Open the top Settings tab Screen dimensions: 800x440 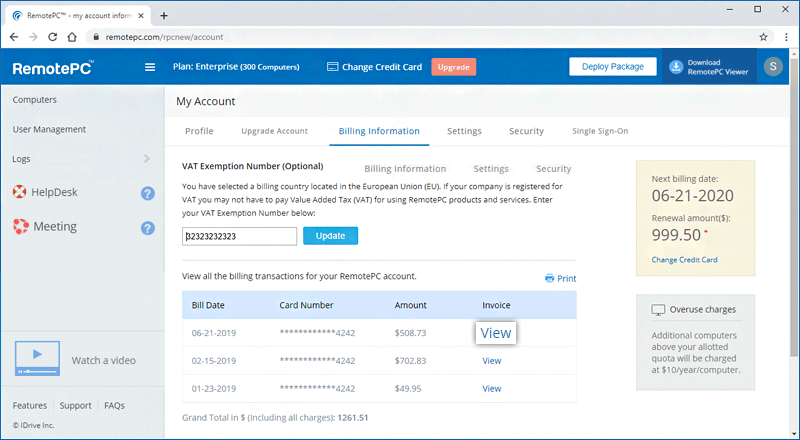point(464,131)
